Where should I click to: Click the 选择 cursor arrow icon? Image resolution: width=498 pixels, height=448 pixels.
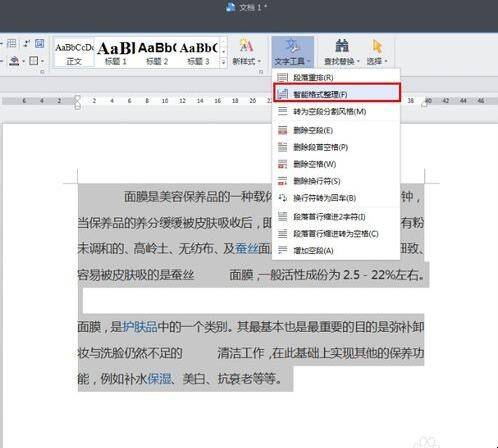point(377,46)
